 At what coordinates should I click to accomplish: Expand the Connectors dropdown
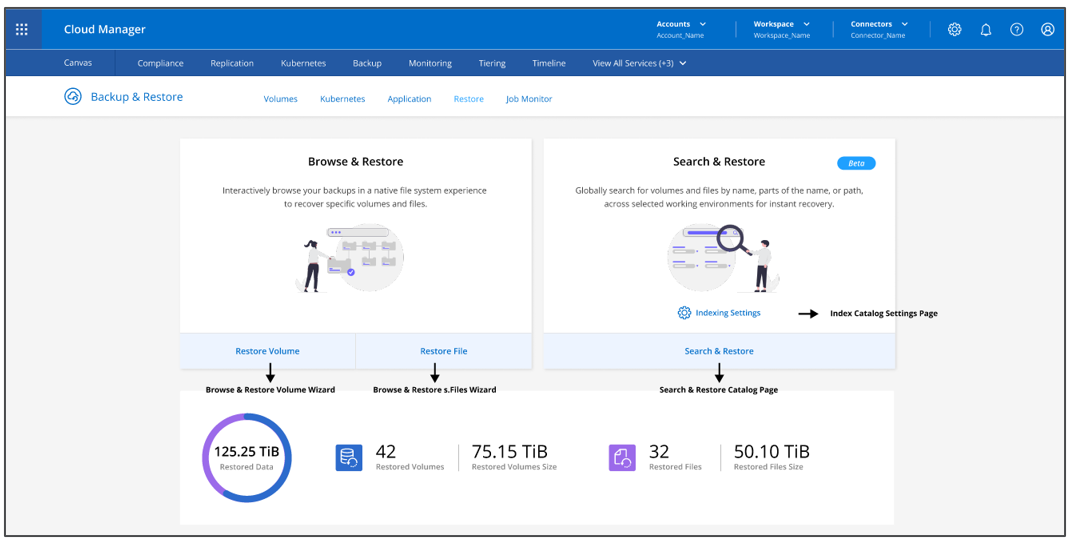point(879,29)
